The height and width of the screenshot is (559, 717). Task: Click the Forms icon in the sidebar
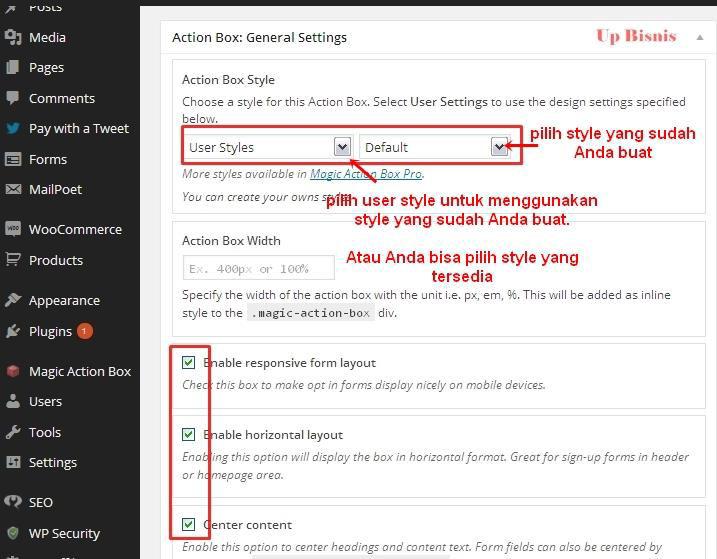pyautogui.click(x=13, y=159)
